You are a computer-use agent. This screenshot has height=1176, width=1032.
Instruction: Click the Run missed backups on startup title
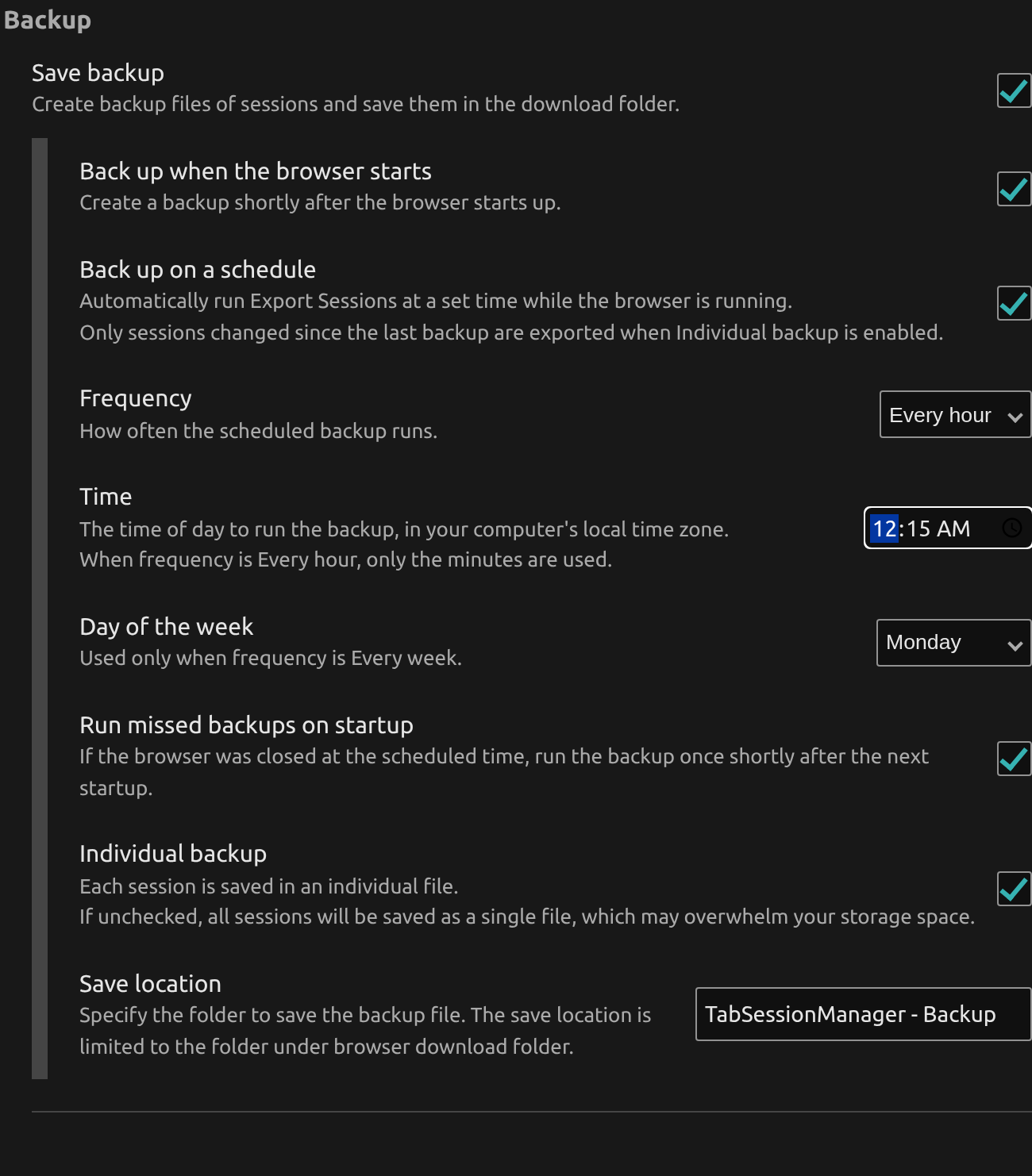[x=246, y=725]
